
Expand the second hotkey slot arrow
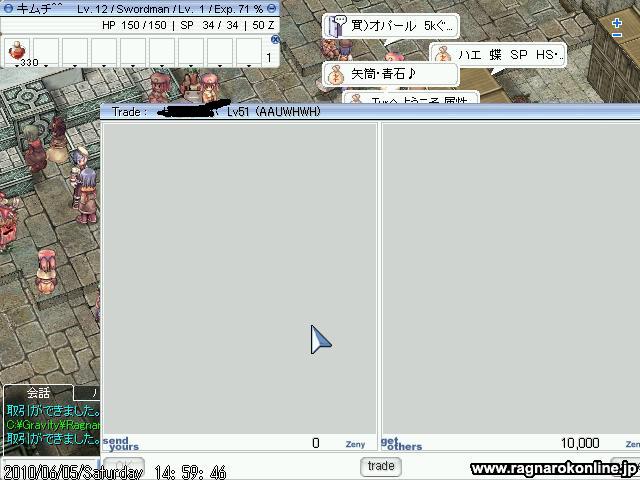[46, 65]
